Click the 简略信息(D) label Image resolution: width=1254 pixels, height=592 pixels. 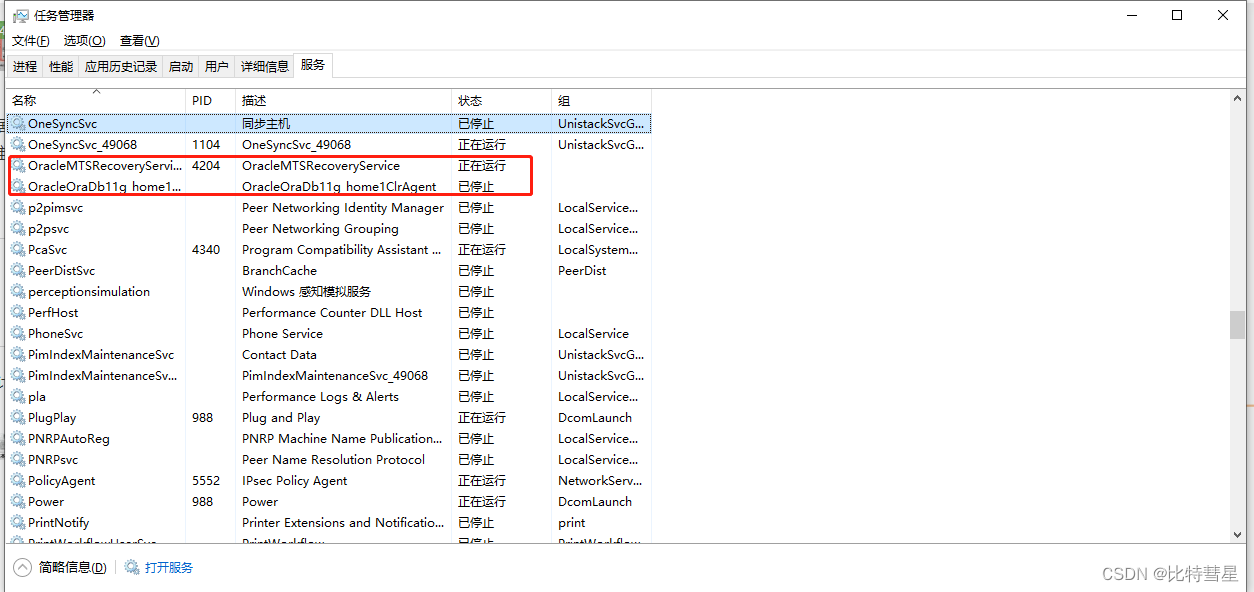73,568
